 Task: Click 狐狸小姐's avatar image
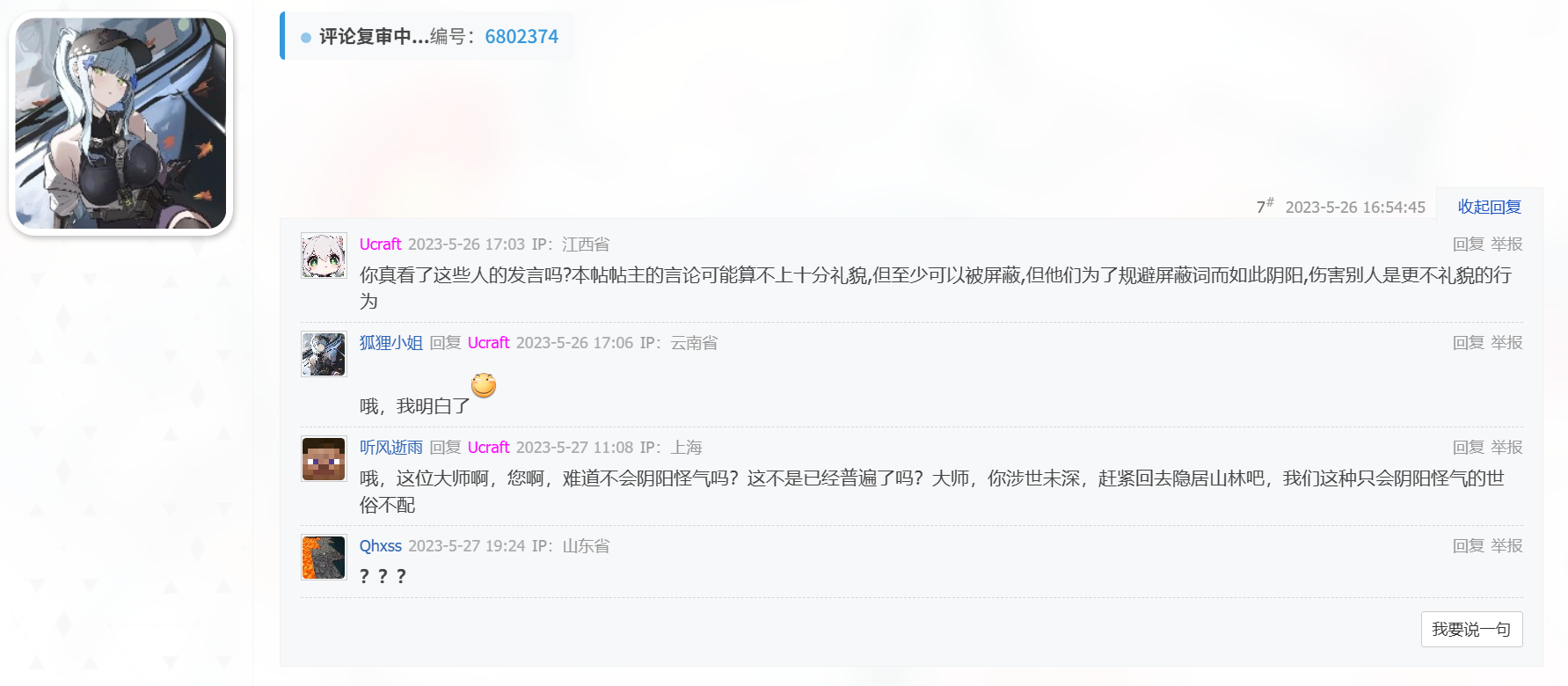(x=324, y=354)
